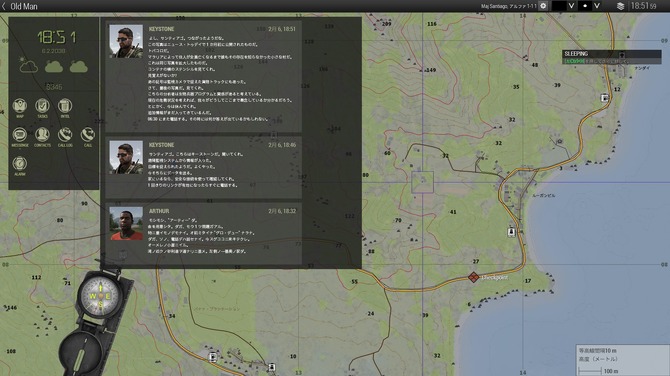This screenshot has height=376, width=670.
Task: Expand the dot marker dropdown arrow in top bar
Action: pos(597,6)
